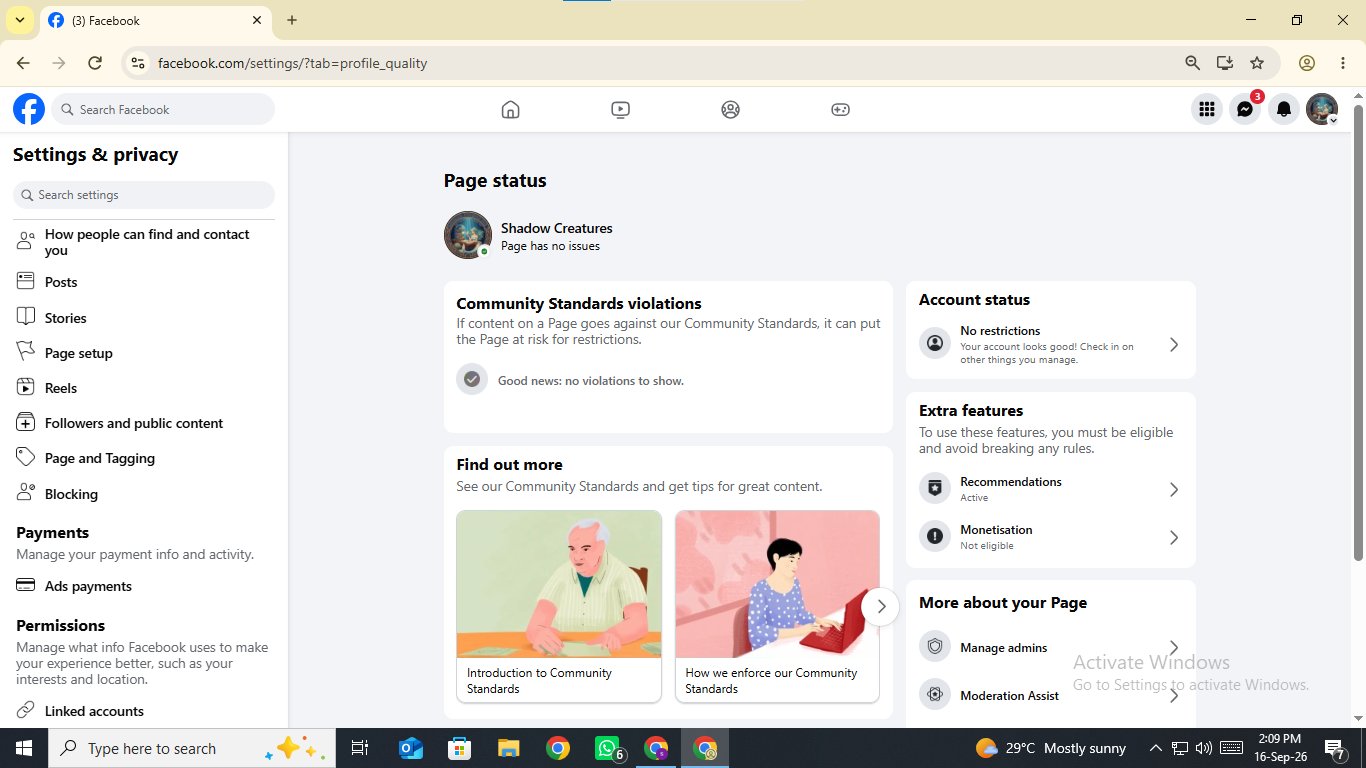Expand the Manage admins chevron
The image size is (1366, 768).
(x=1174, y=647)
